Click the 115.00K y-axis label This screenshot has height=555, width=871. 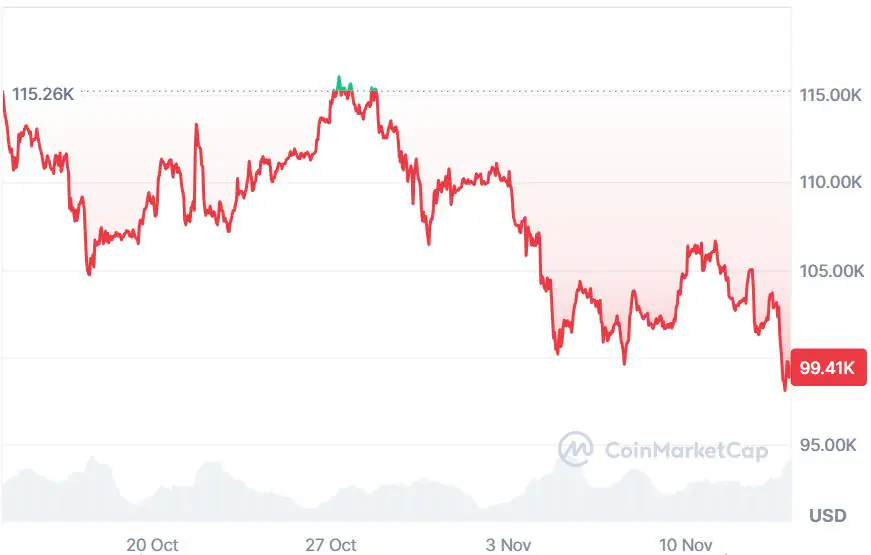[x=830, y=95]
